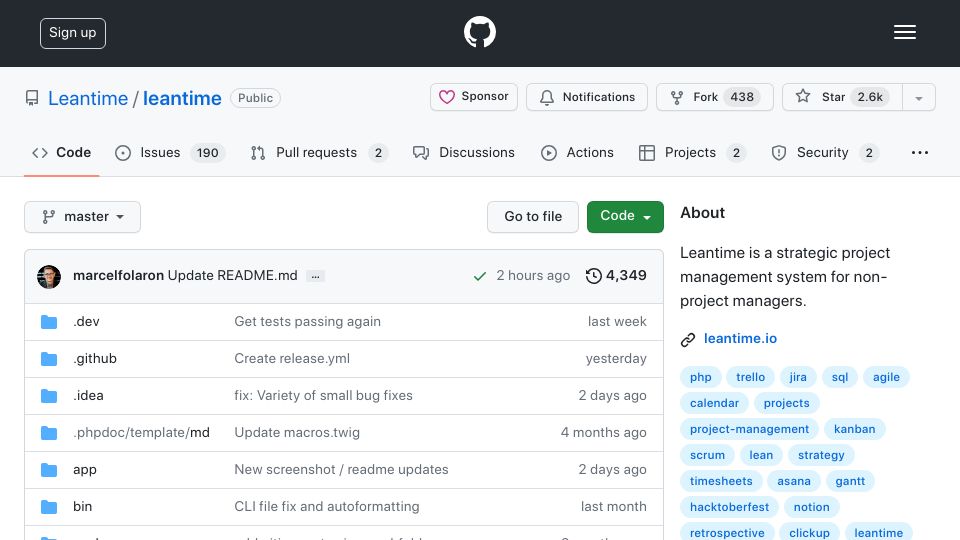Click the gantt topic tag
This screenshot has height=540, width=960.
(x=850, y=481)
